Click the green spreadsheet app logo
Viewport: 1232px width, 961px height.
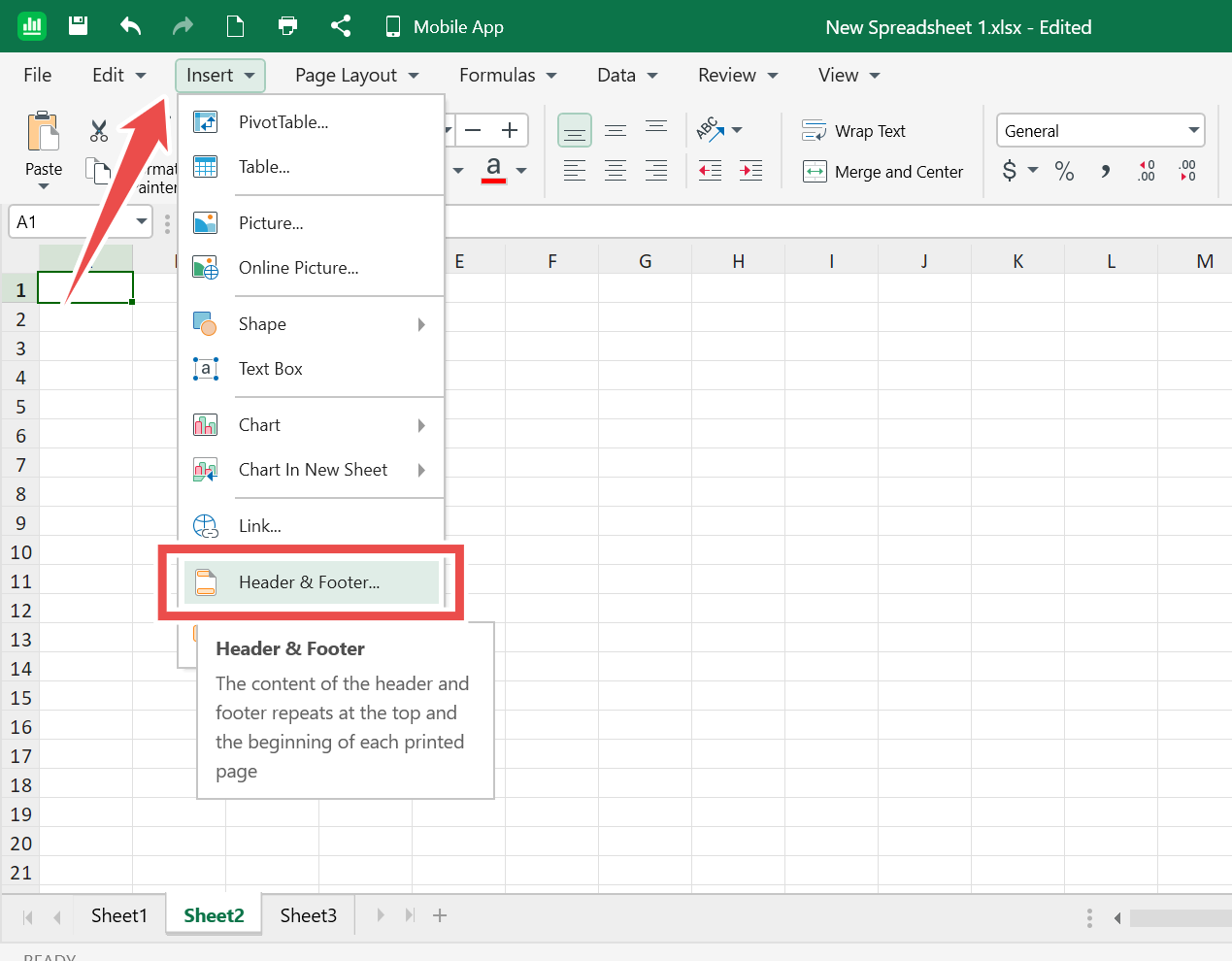(32, 26)
